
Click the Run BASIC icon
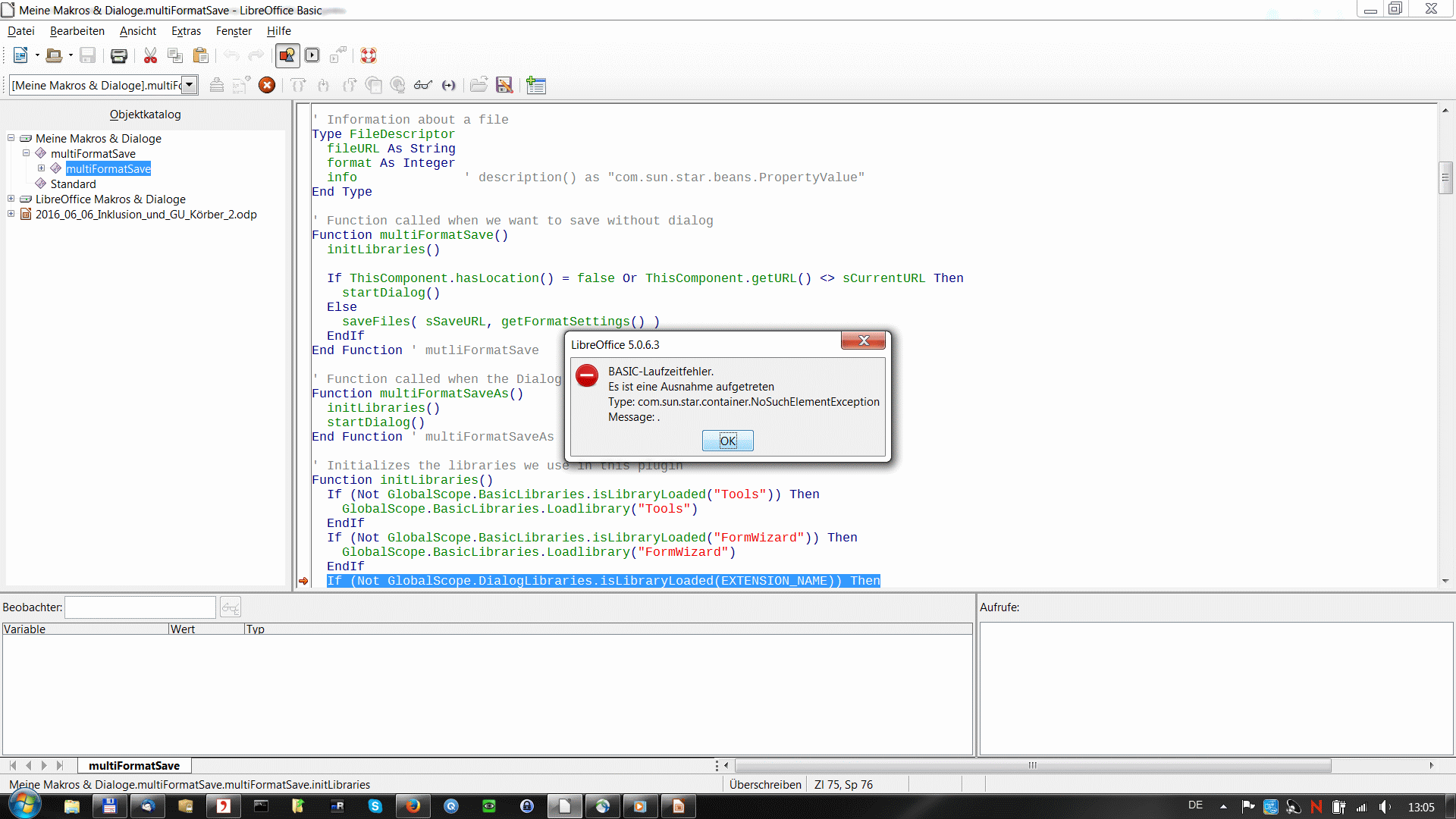(x=242, y=85)
